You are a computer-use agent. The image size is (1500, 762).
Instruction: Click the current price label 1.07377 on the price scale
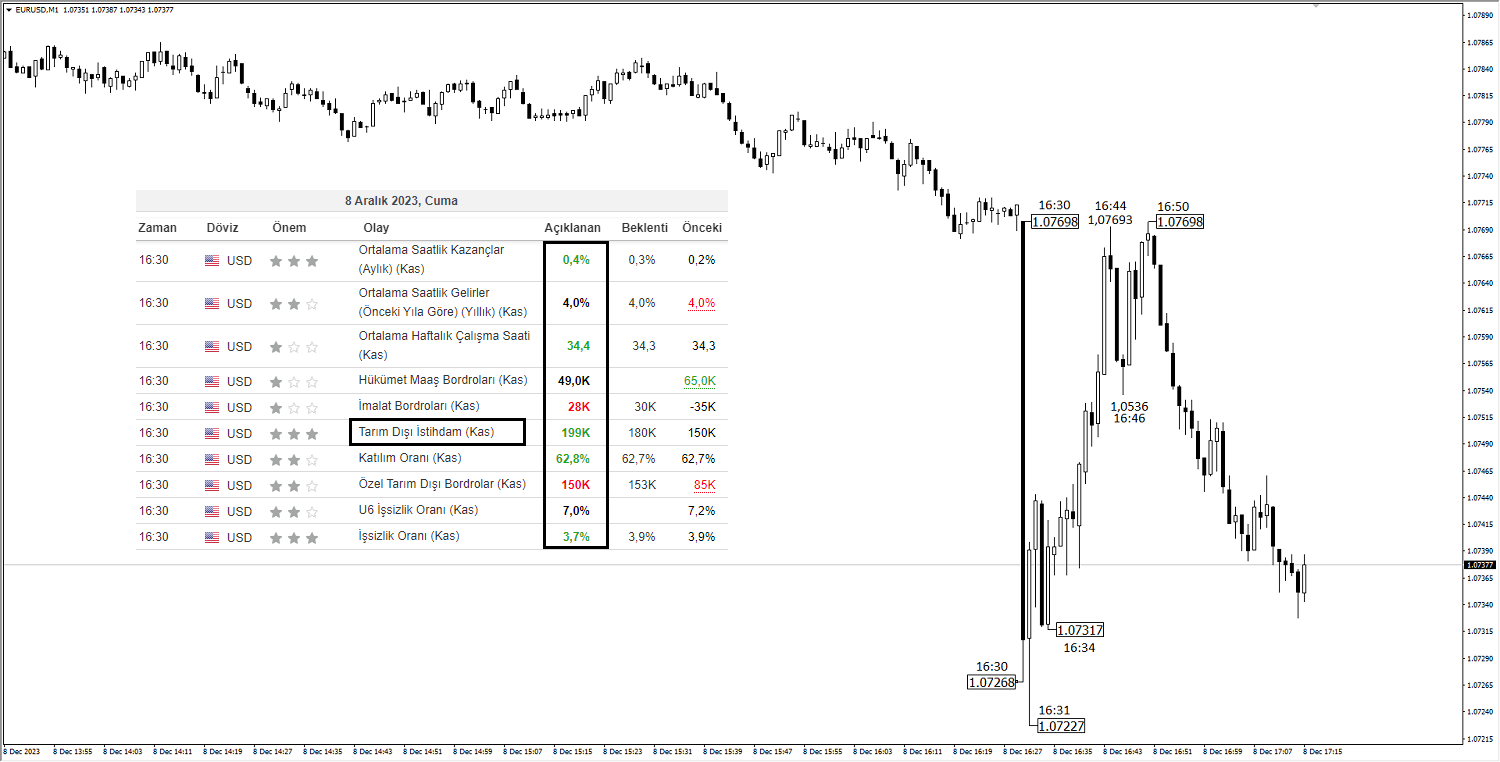(1478, 565)
